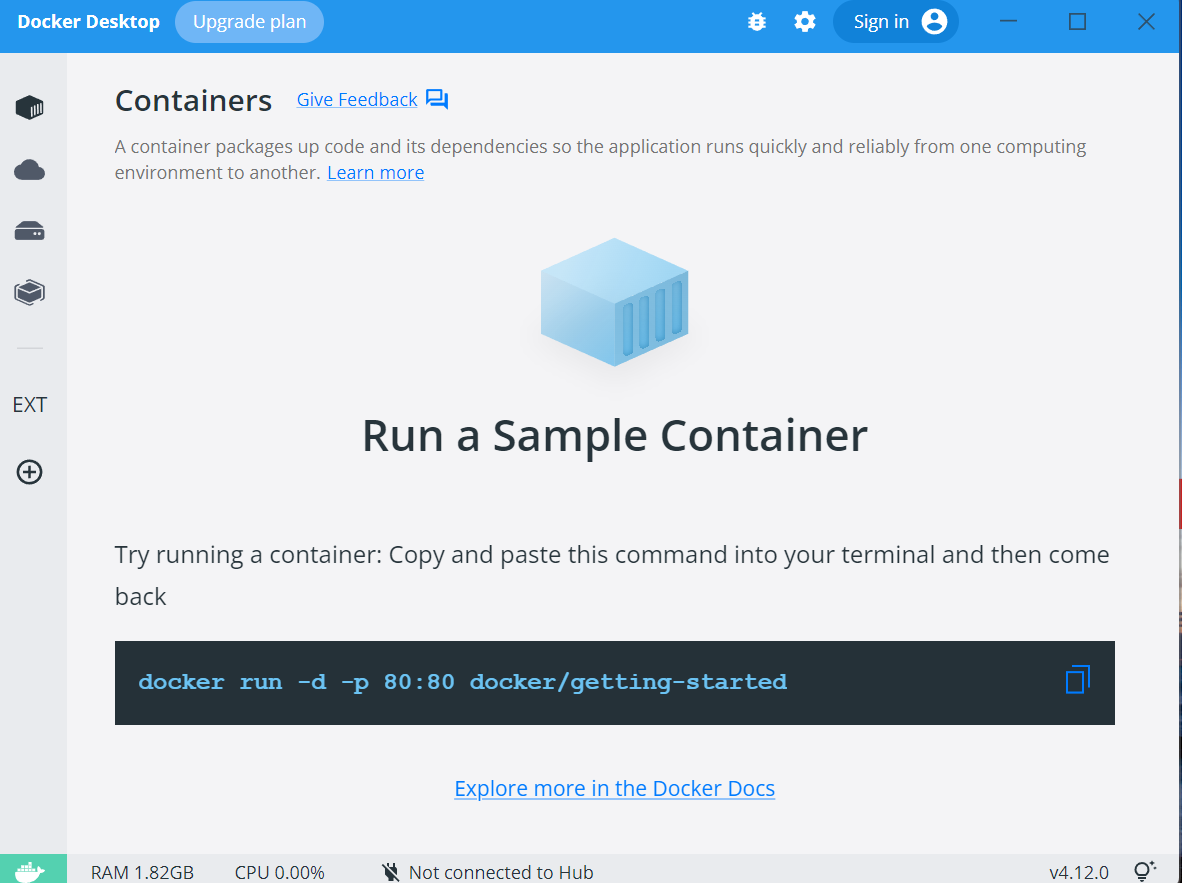Click the Containers page title

click(193, 100)
